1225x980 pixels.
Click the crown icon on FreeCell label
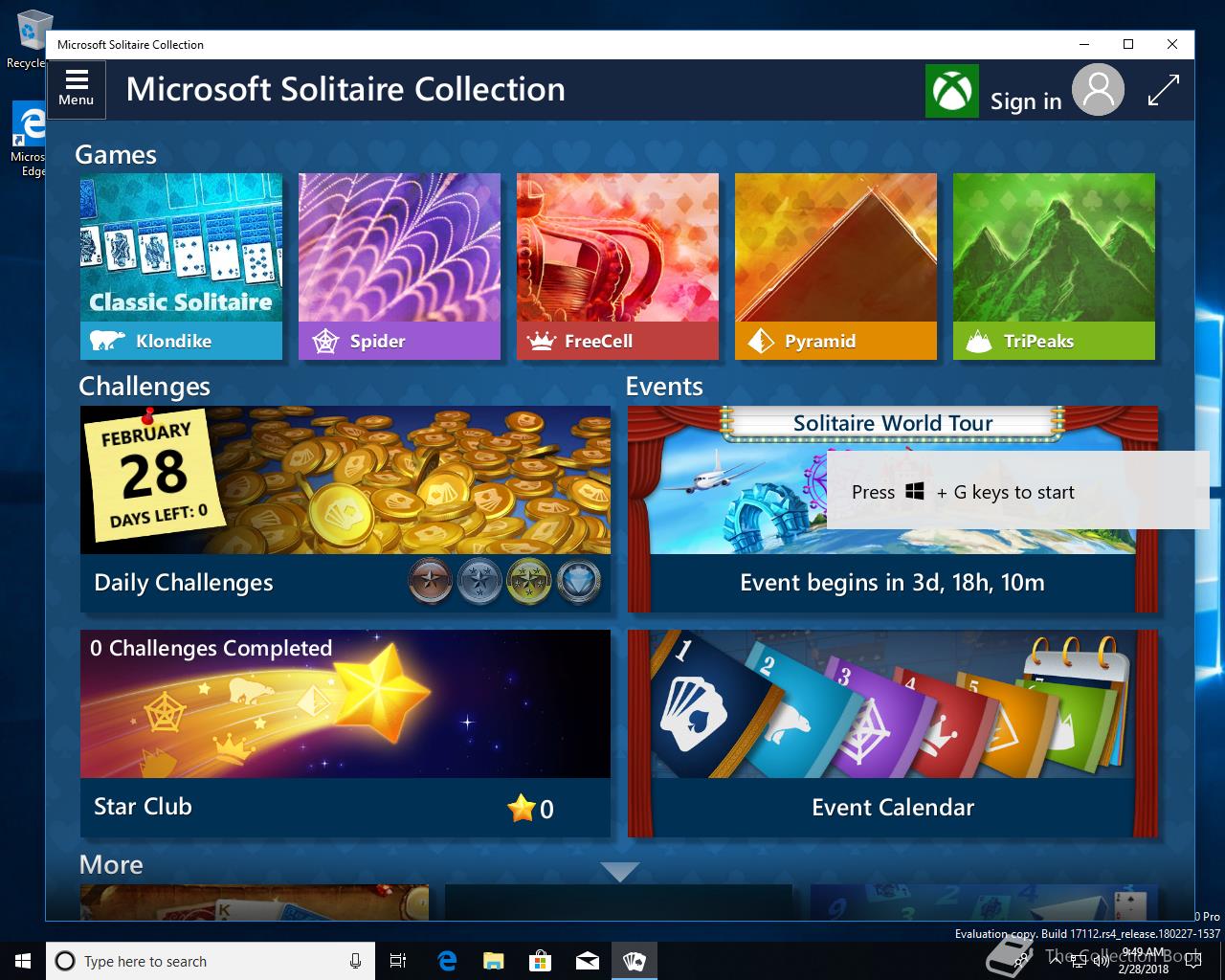(542, 341)
